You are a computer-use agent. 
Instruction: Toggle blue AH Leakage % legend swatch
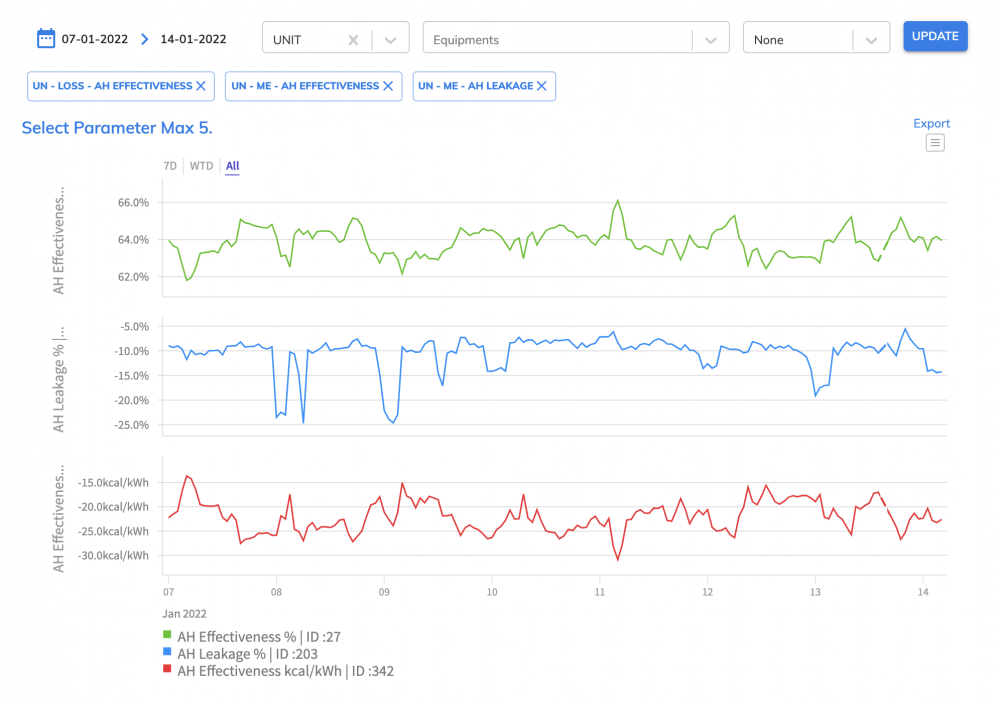pyautogui.click(x=167, y=652)
